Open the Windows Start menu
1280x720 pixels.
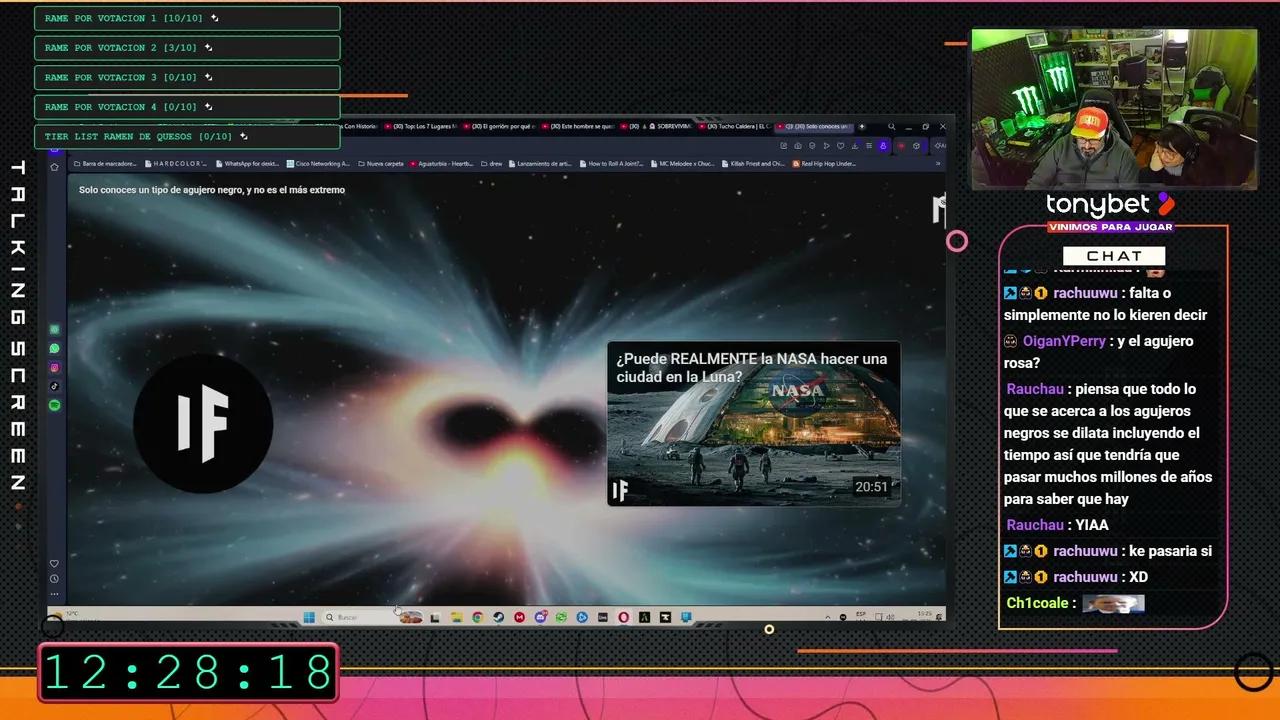point(309,617)
